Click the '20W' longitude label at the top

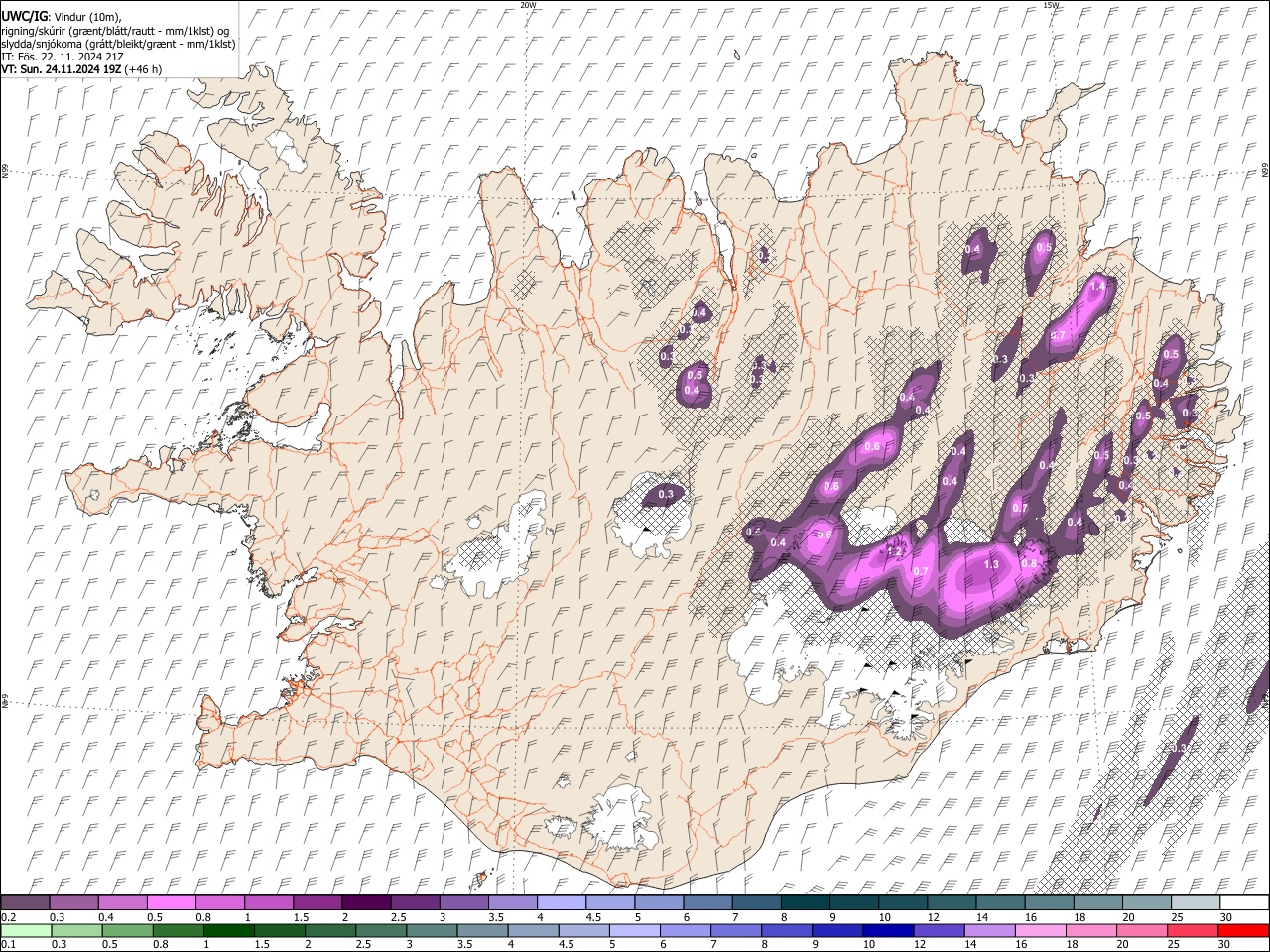pyautogui.click(x=528, y=5)
